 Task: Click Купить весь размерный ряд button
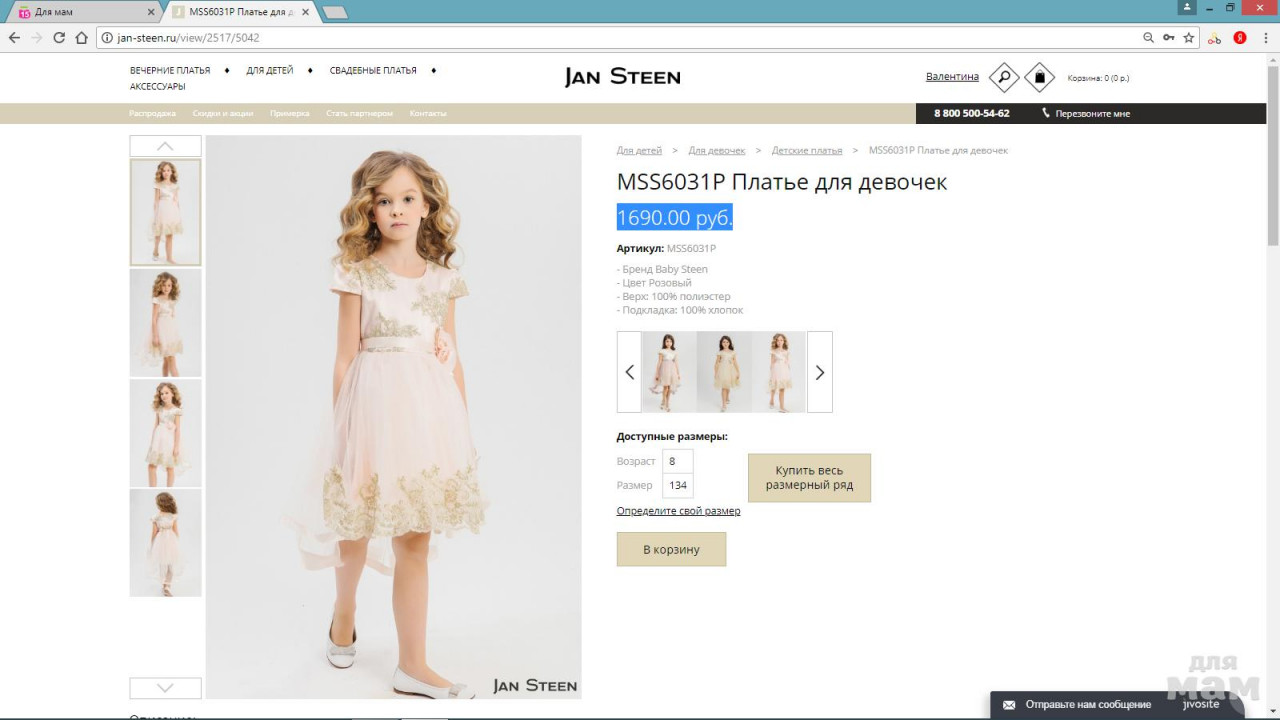[x=809, y=478]
